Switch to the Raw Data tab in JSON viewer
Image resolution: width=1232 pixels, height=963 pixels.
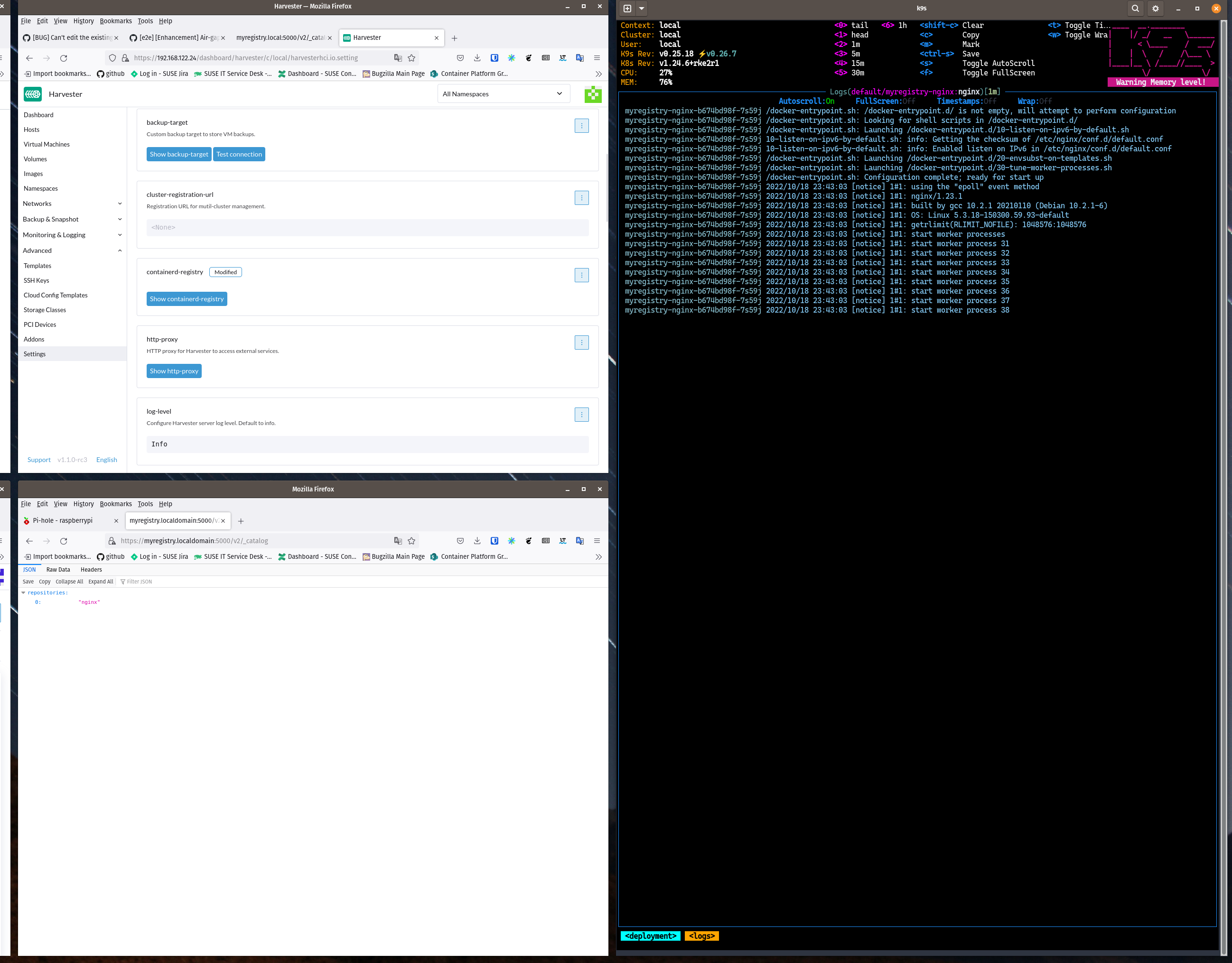click(x=58, y=569)
